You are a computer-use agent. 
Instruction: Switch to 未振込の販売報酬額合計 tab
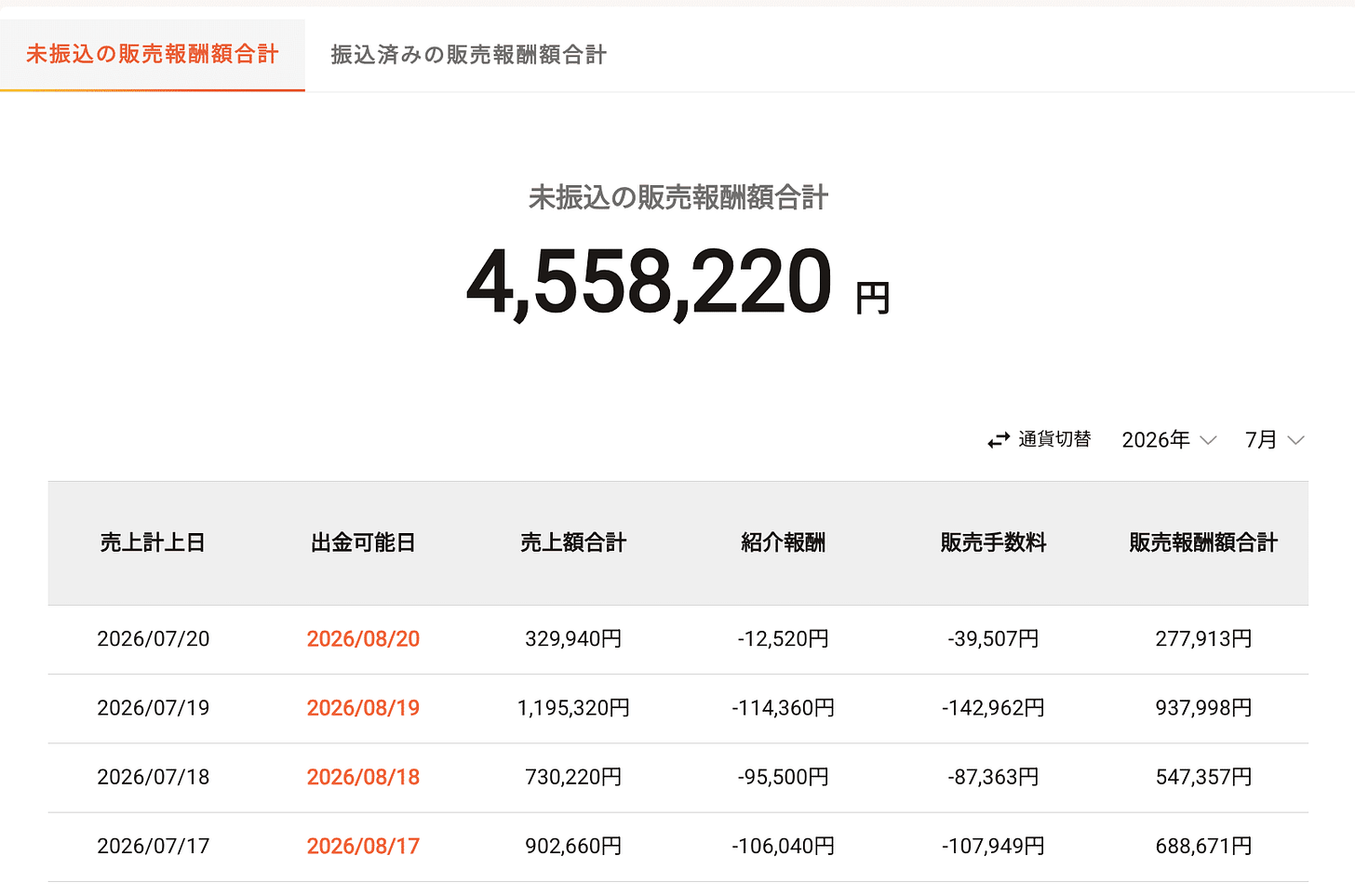click(x=153, y=55)
